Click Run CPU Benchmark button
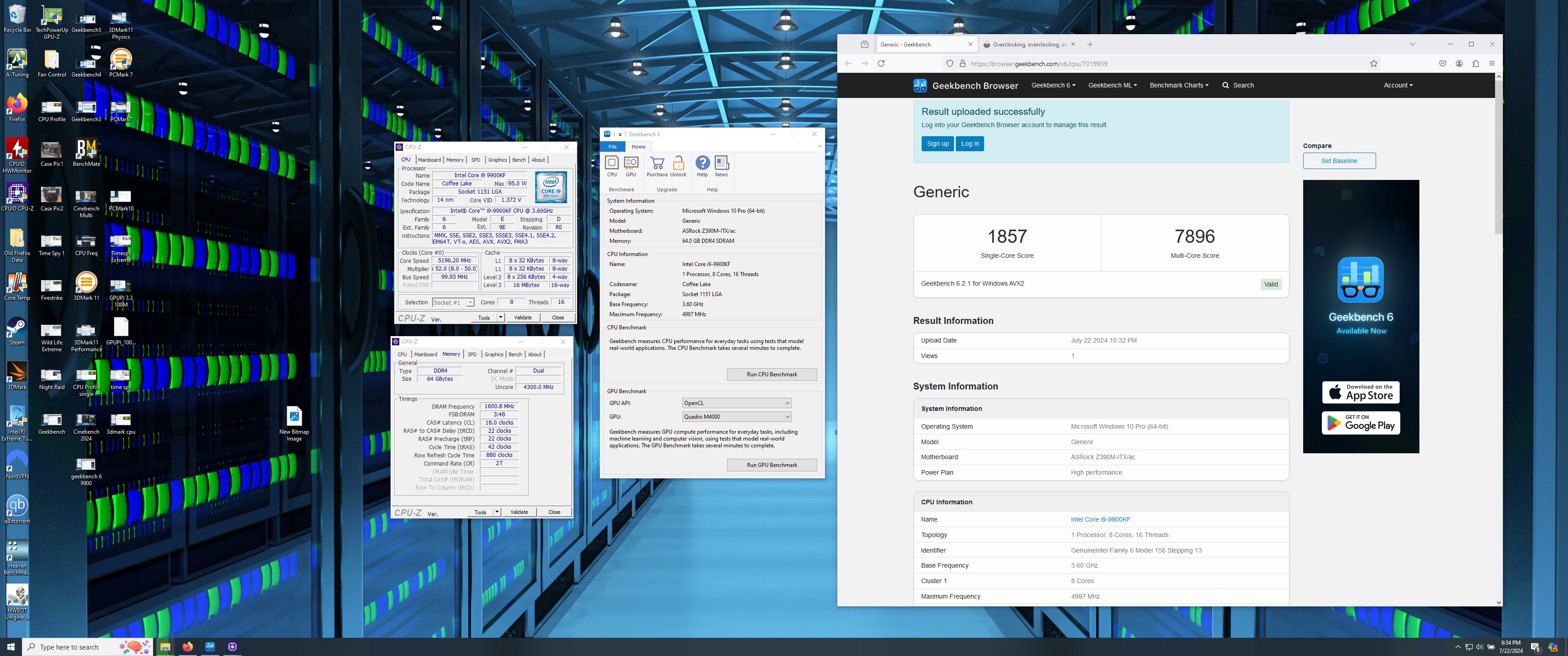 pyautogui.click(x=772, y=374)
